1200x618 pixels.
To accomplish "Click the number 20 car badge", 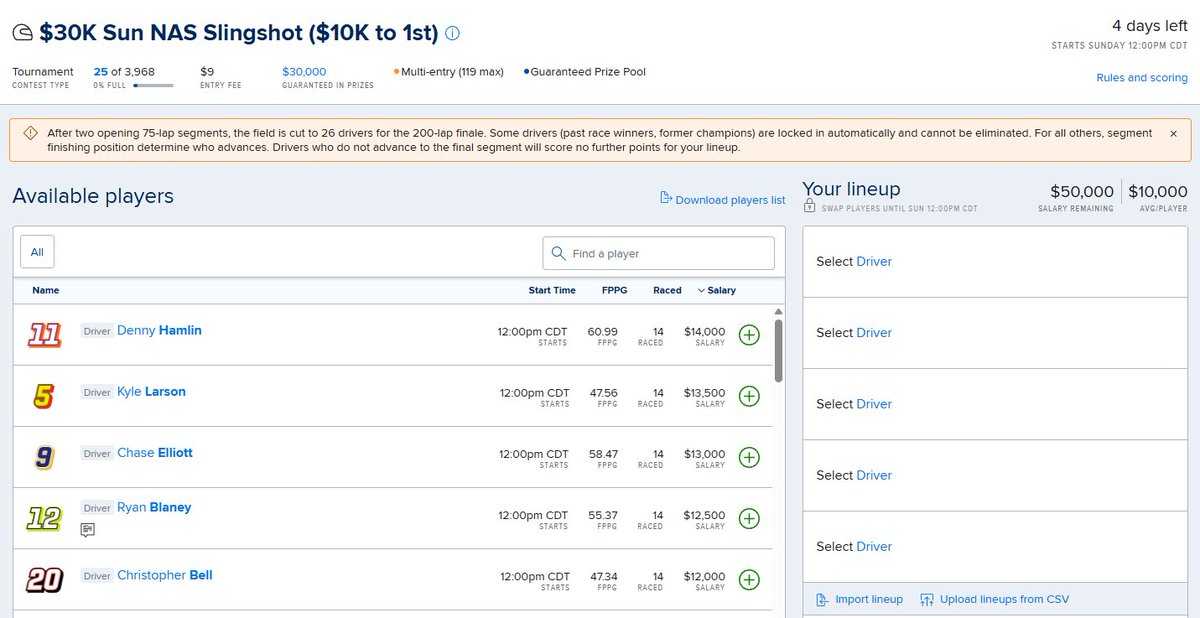I will (44, 579).
